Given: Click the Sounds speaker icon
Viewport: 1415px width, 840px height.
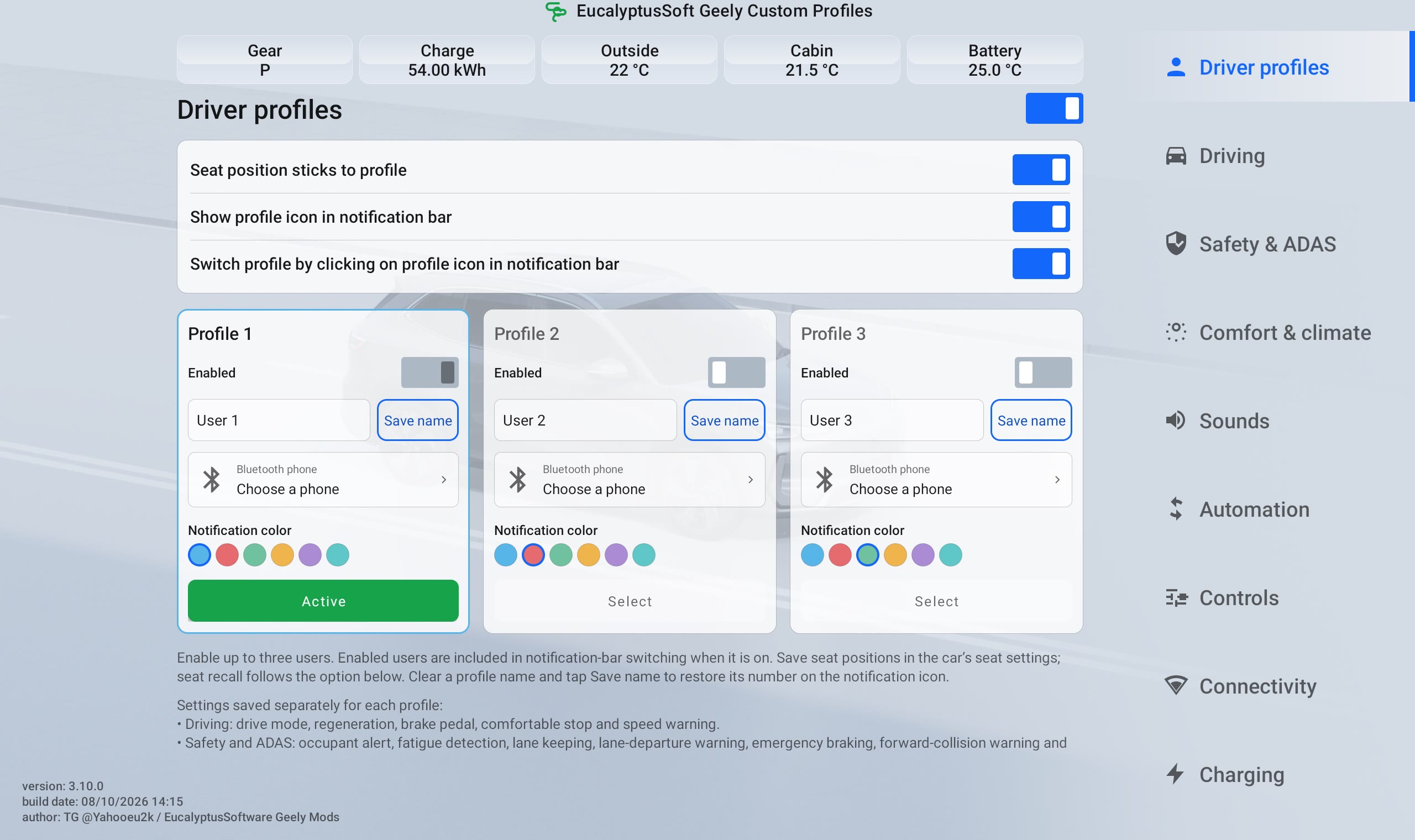Looking at the screenshot, I should (1176, 421).
